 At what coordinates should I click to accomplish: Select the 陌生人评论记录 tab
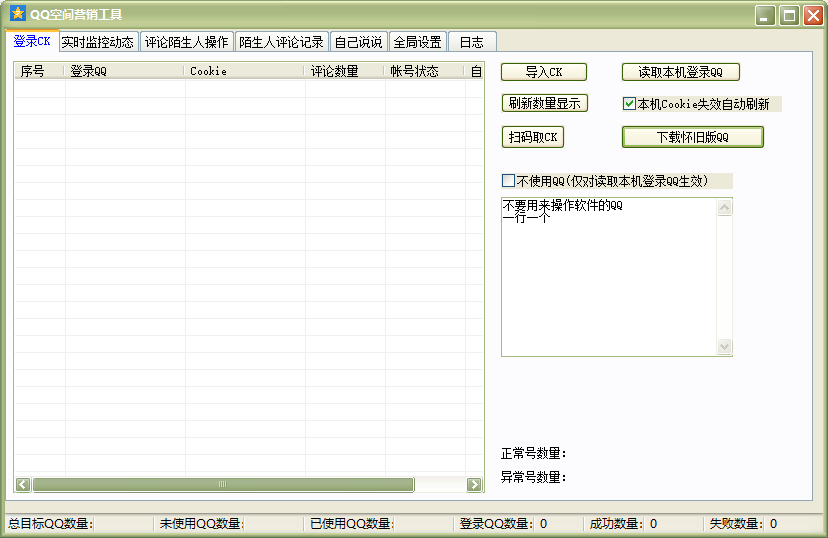281,43
